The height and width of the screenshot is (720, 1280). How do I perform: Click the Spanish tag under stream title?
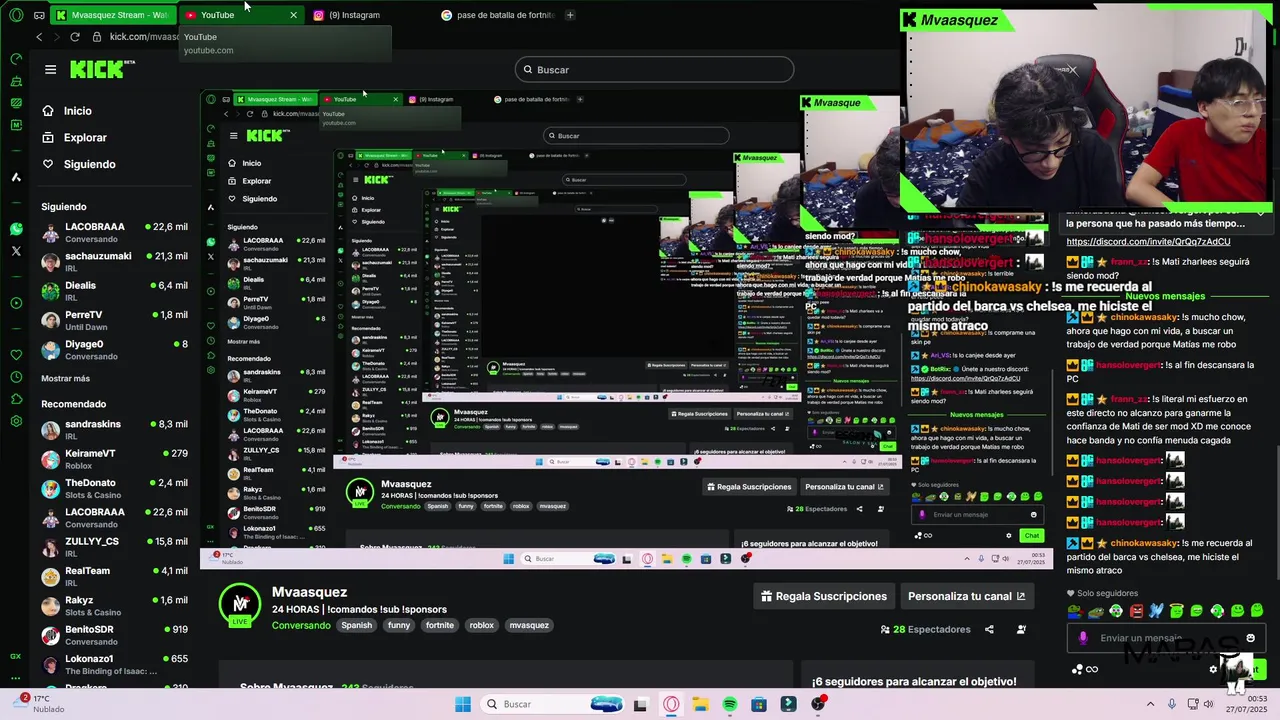[356, 625]
